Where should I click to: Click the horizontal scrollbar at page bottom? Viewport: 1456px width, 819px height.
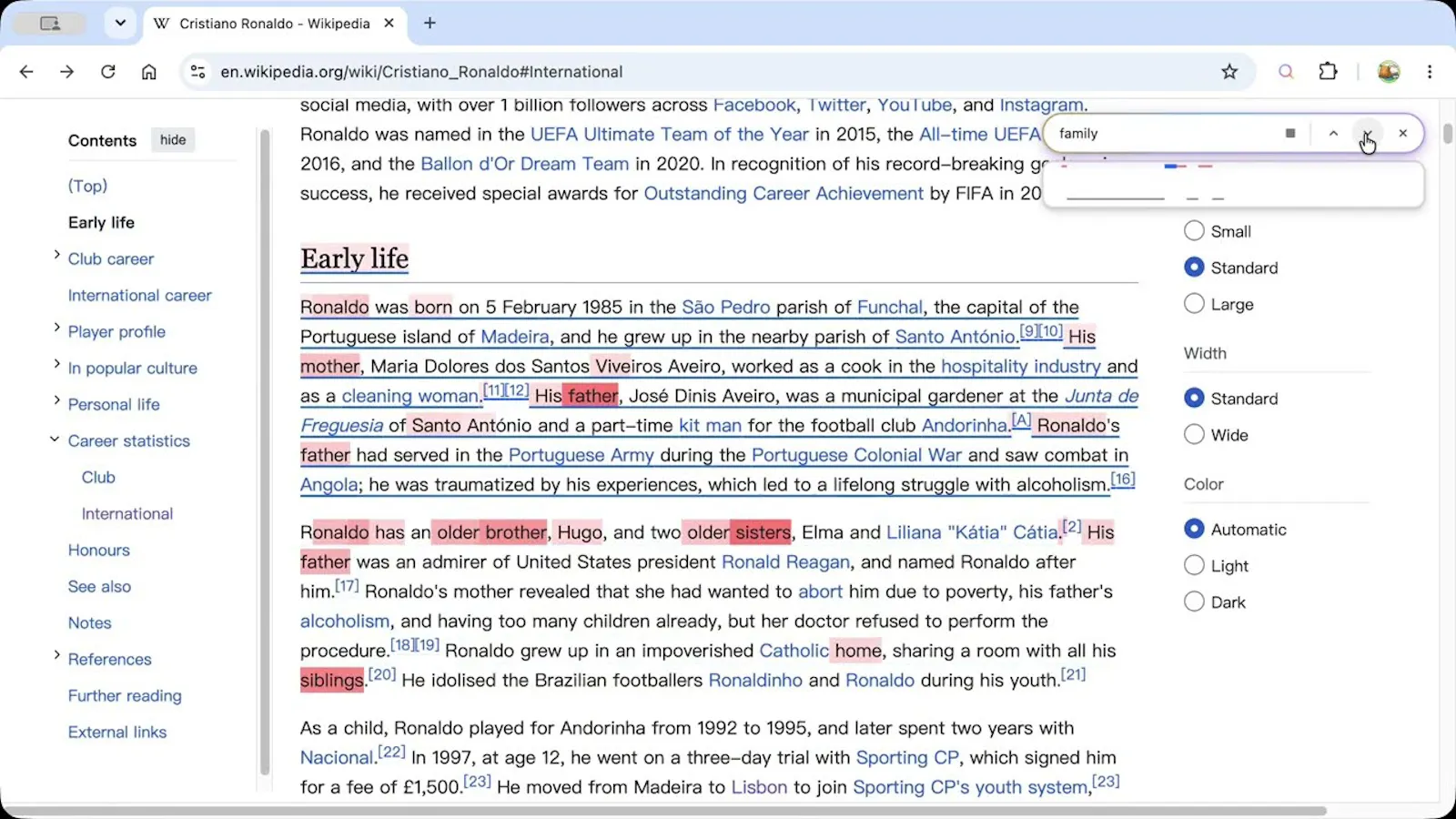coord(664,810)
